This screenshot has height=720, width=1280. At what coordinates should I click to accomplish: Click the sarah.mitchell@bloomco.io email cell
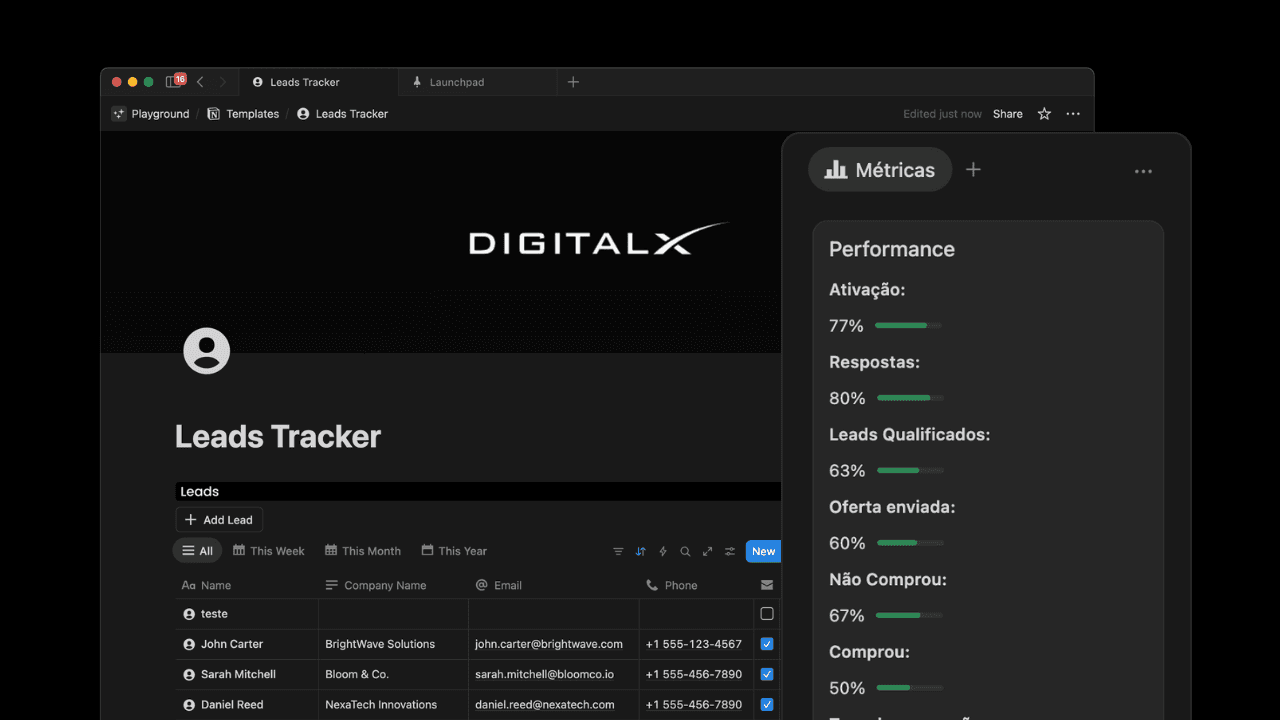pyautogui.click(x=554, y=674)
